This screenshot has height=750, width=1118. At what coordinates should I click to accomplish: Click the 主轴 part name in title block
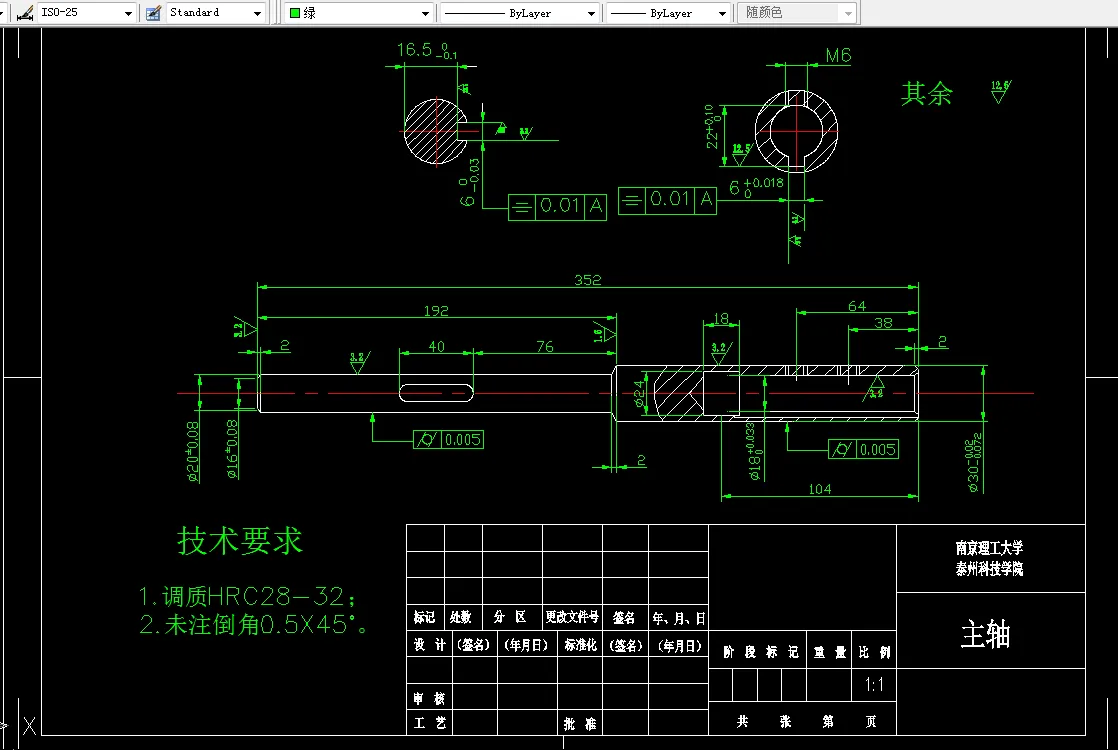[985, 634]
